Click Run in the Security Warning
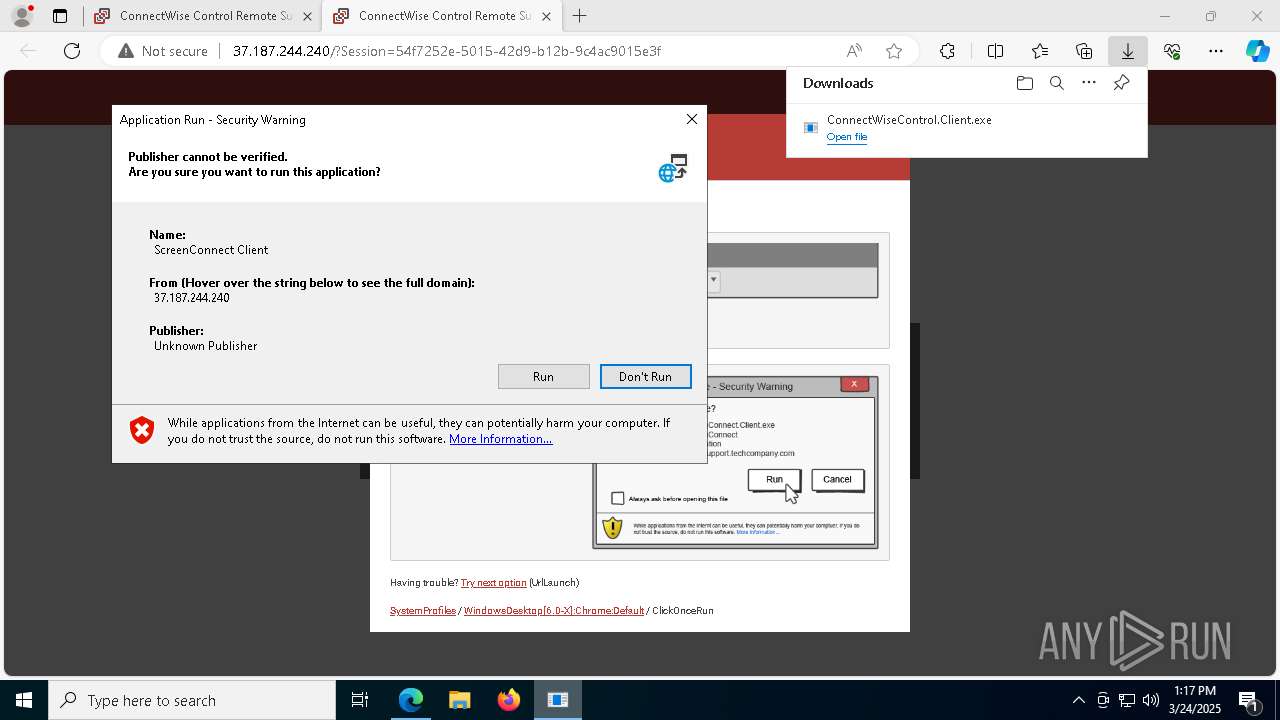 pos(543,376)
